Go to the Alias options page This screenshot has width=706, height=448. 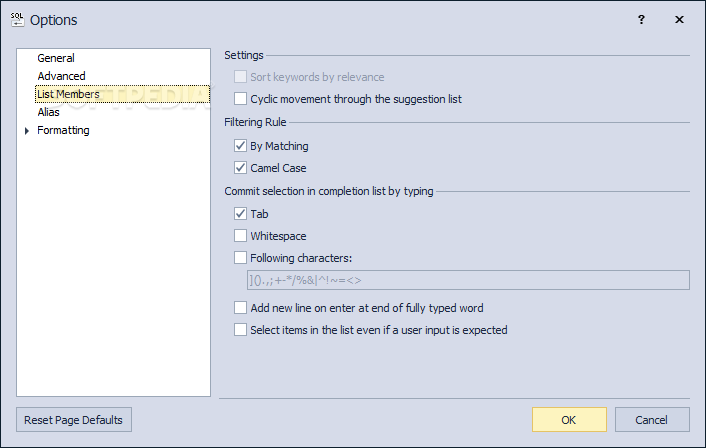48,112
